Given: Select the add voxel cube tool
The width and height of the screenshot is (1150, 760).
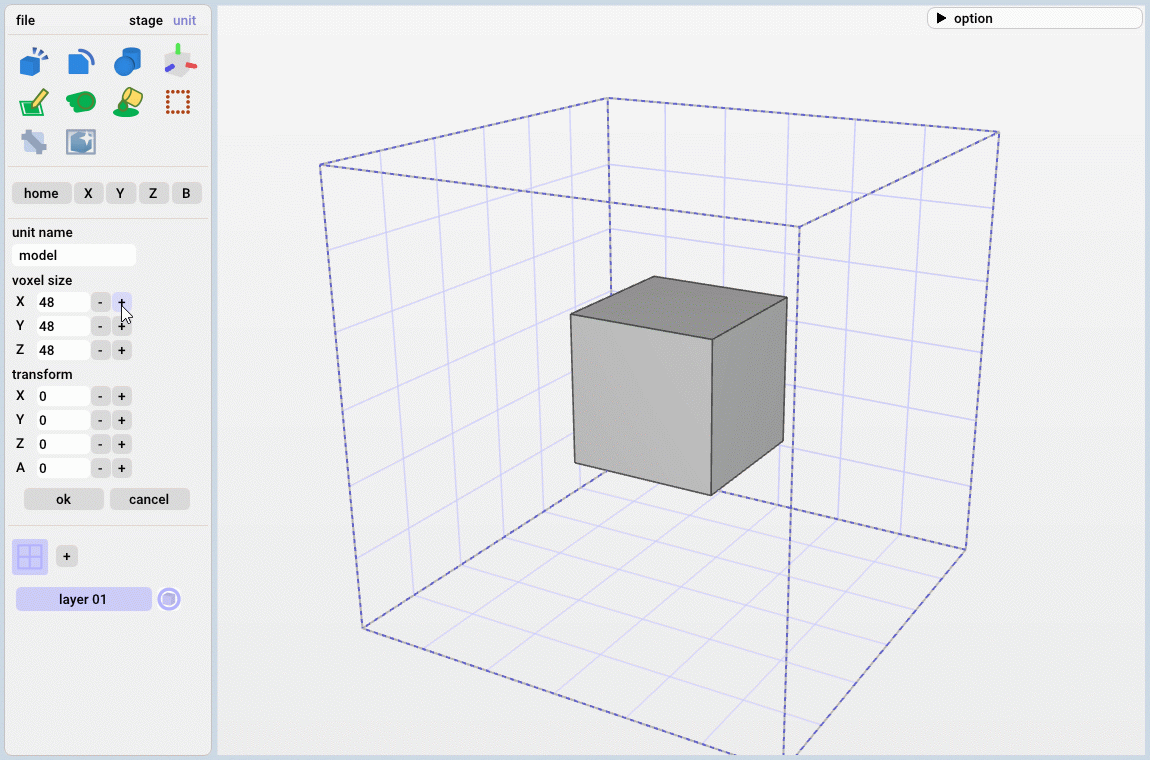Looking at the screenshot, I should click(34, 62).
